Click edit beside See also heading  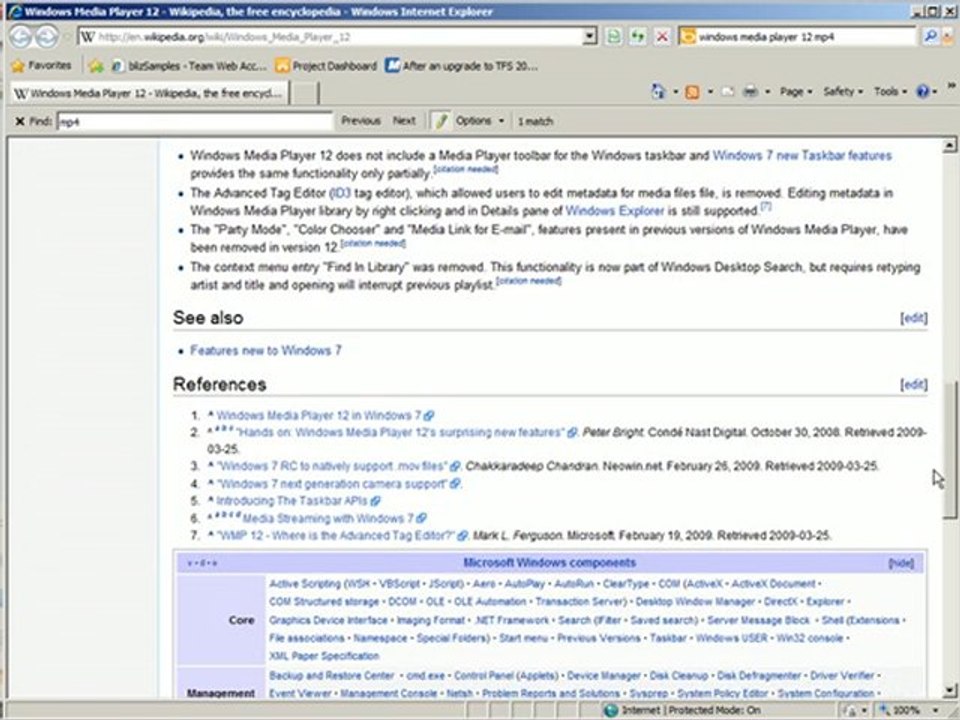pyautogui.click(x=913, y=318)
